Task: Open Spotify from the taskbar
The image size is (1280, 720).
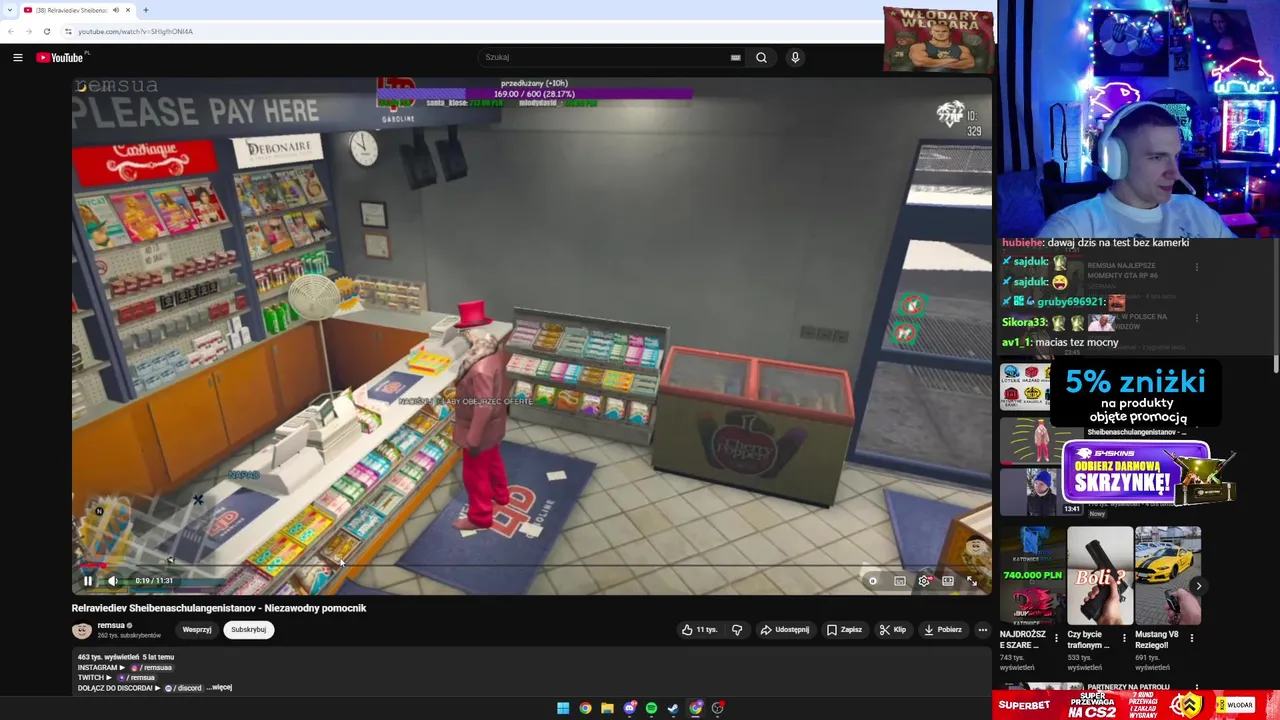Action: tap(652, 708)
